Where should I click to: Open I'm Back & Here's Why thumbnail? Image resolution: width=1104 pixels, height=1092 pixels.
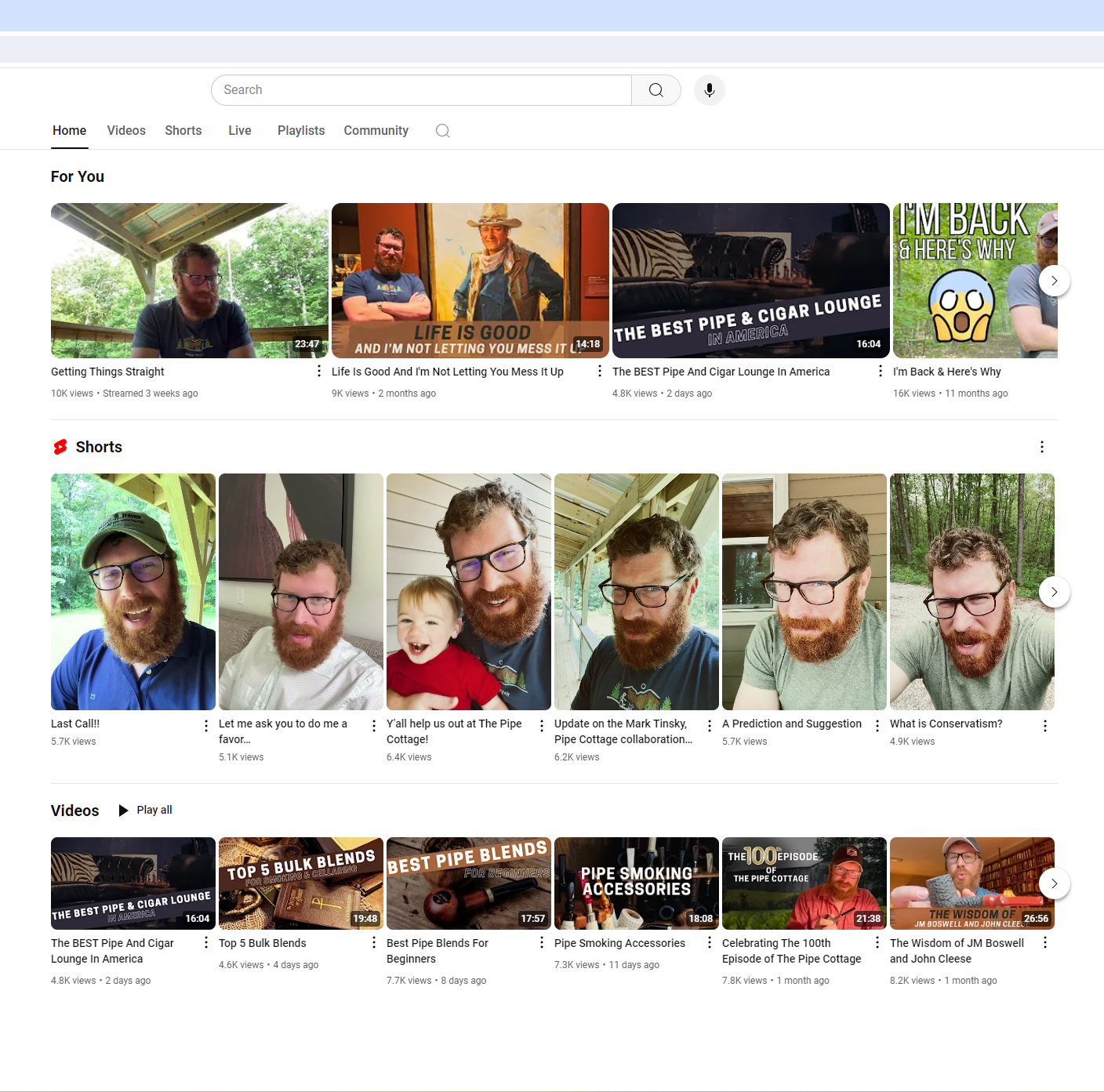(x=975, y=281)
